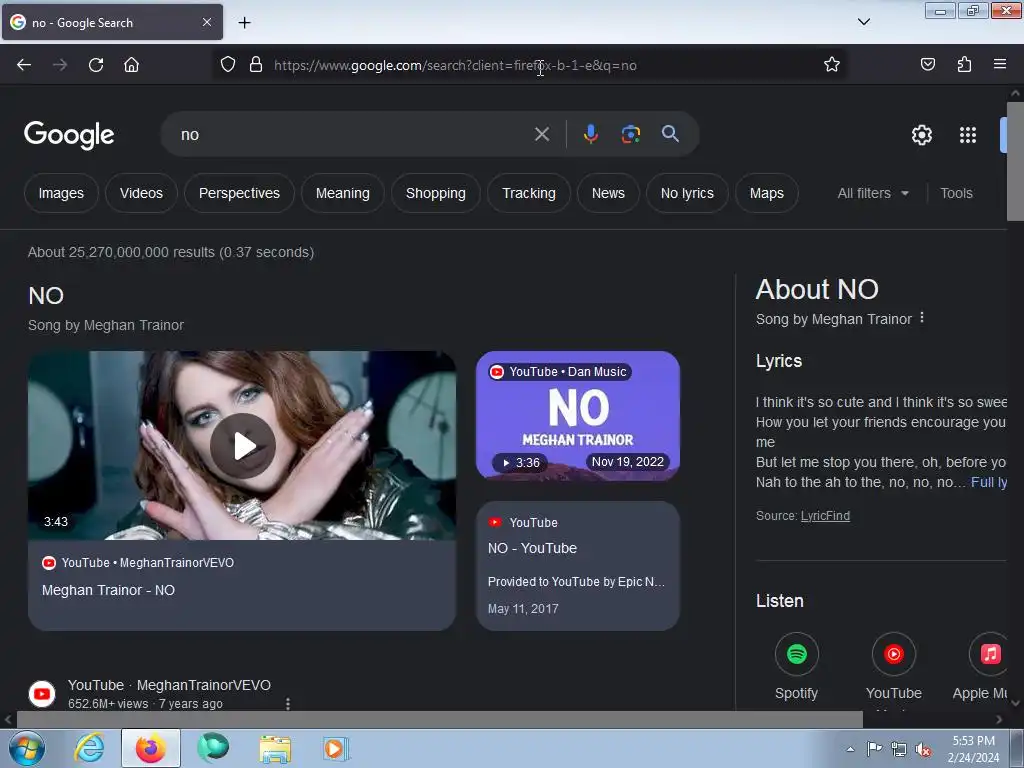This screenshot has width=1024, height=768.
Task: Save the page to Pocket from the toolbar
Action: (927, 64)
